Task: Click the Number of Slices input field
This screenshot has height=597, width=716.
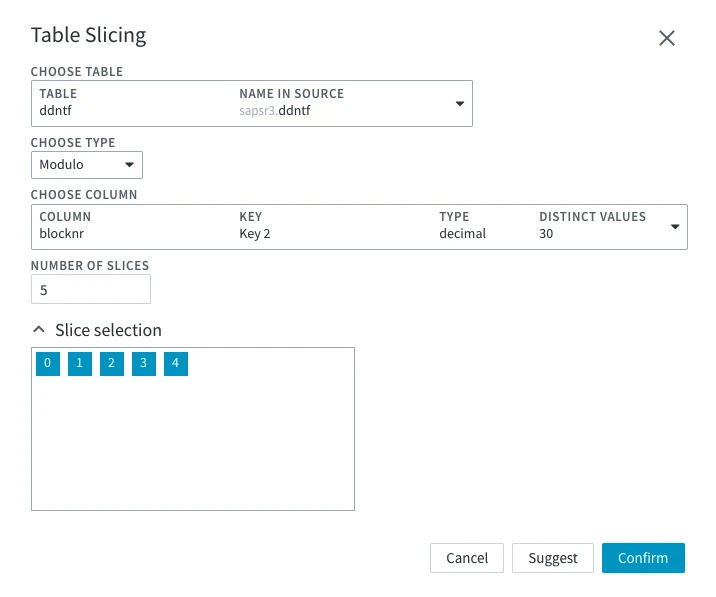Action: (x=91, y=290)
